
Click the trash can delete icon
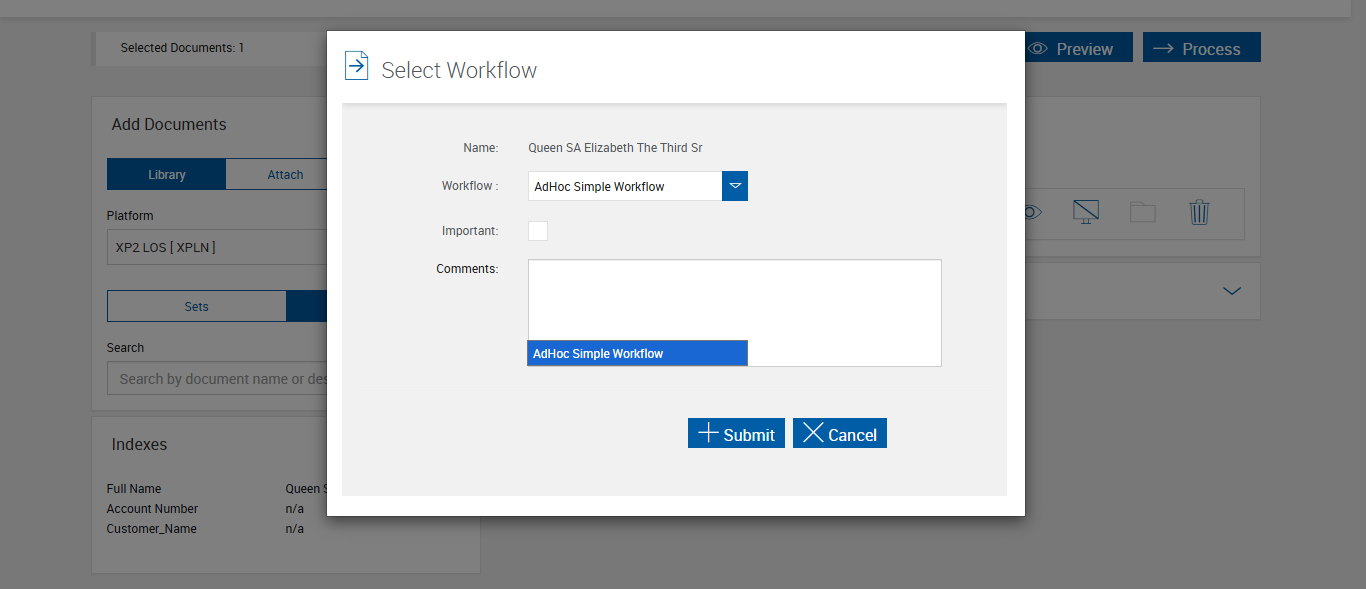click(x=1199, y=212)
